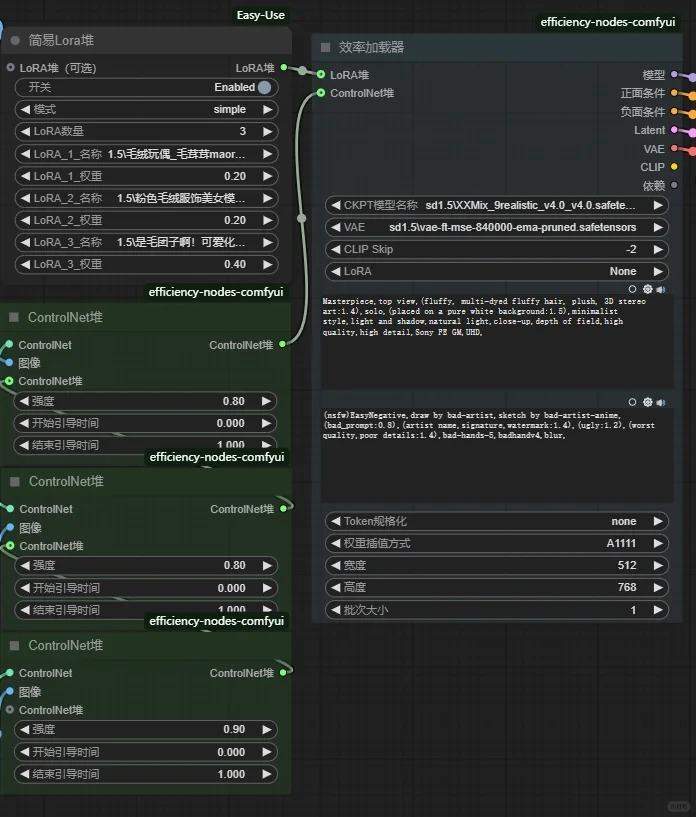Image resolution: width=696 pixels, height=817 pixels.
Task: Decrease 高度 768 with its left arrow
Action: [335, 587]
